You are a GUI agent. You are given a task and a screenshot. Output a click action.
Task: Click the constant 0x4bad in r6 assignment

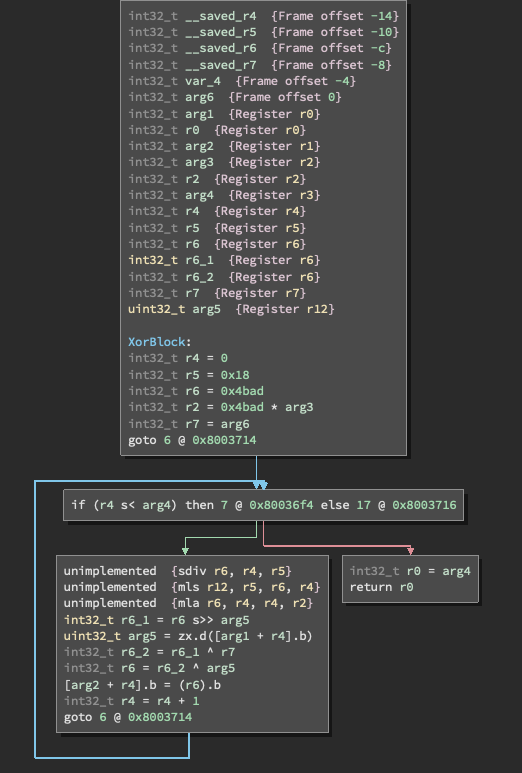[x=242, y=391]
